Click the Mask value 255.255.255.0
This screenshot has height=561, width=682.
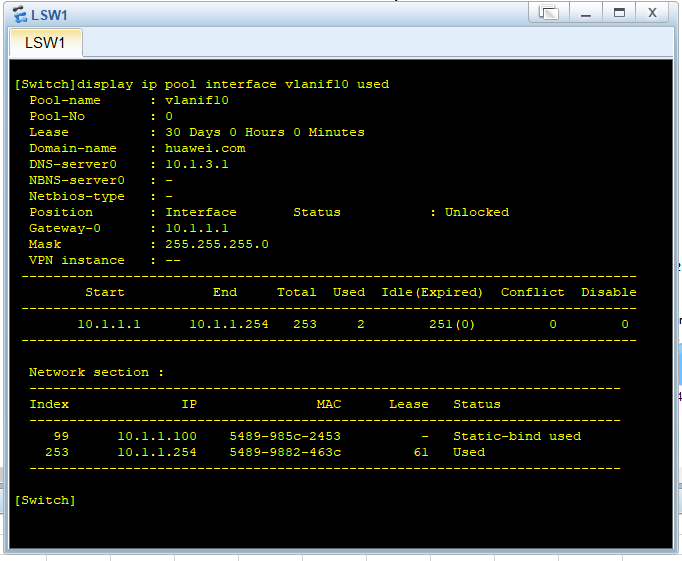(x=217, y=244)
